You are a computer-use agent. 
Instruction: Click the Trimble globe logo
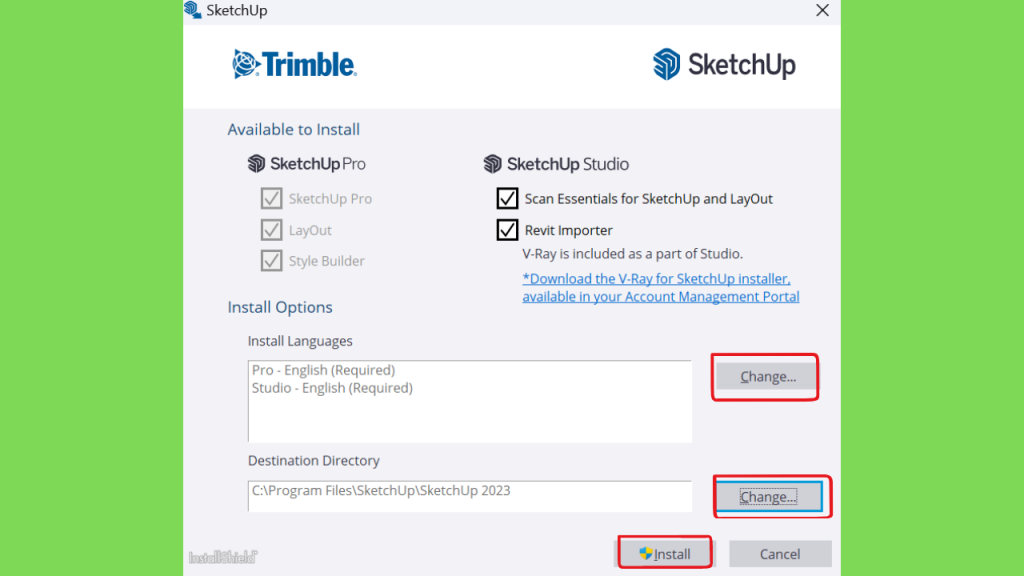246,64
